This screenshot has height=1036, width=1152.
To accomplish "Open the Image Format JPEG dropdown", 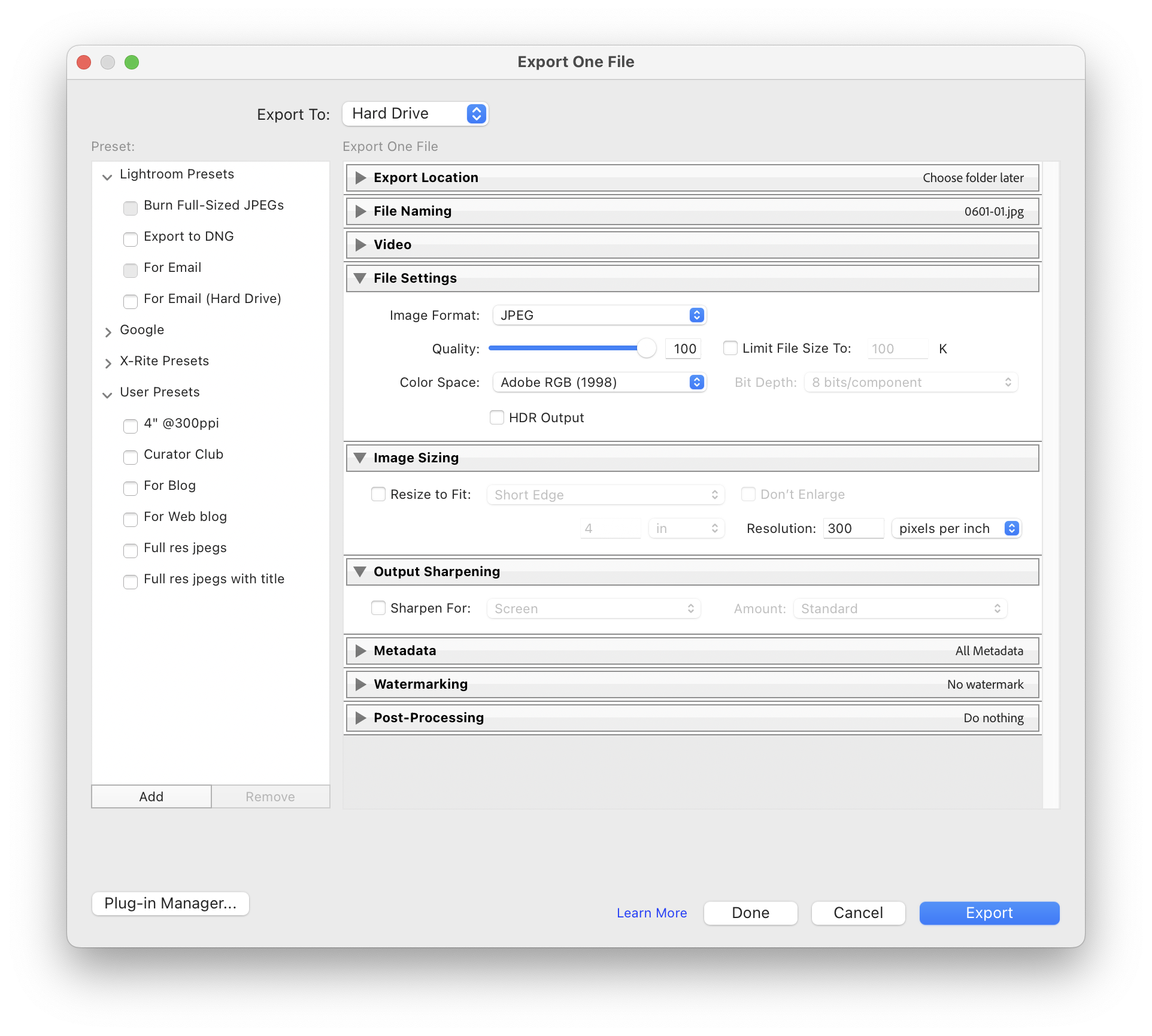I will pos(599,315).
